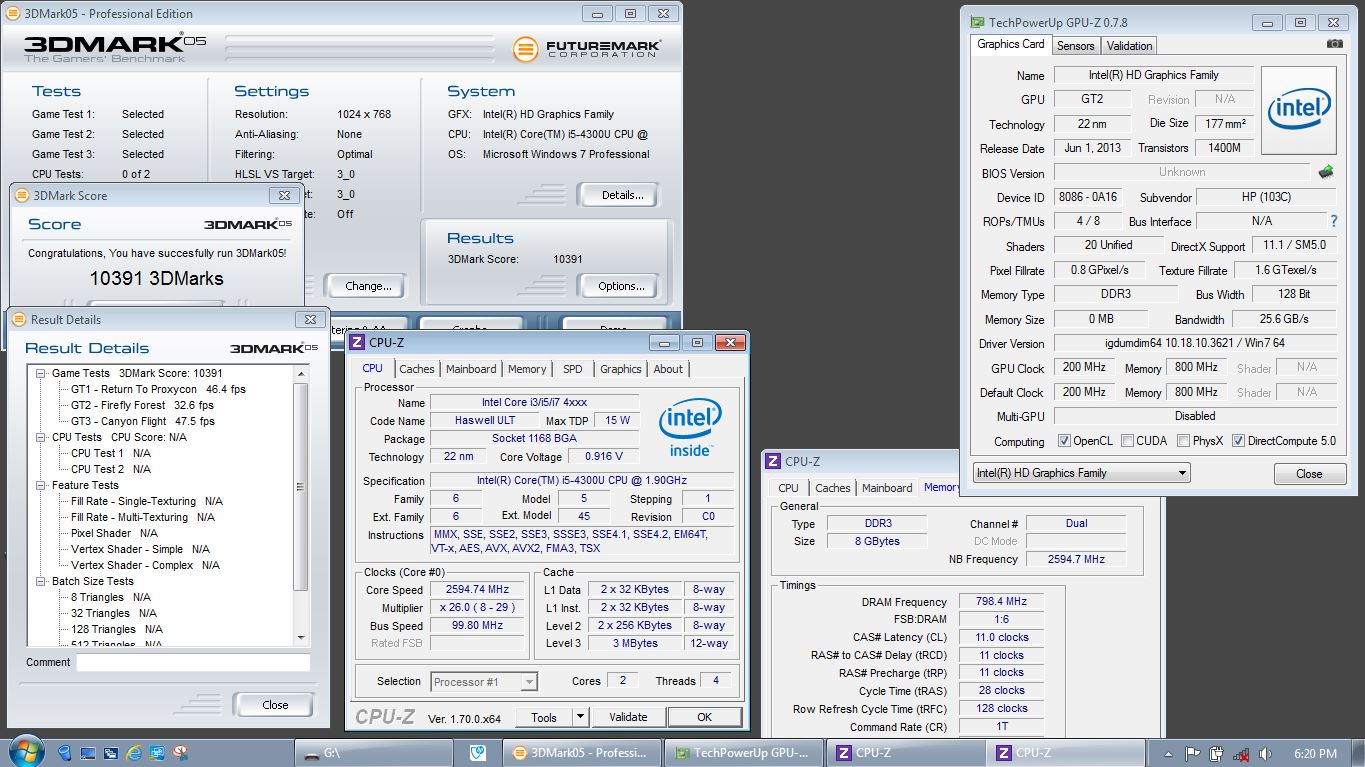Open the Caches tab in the background CPU-Z window

832,488
